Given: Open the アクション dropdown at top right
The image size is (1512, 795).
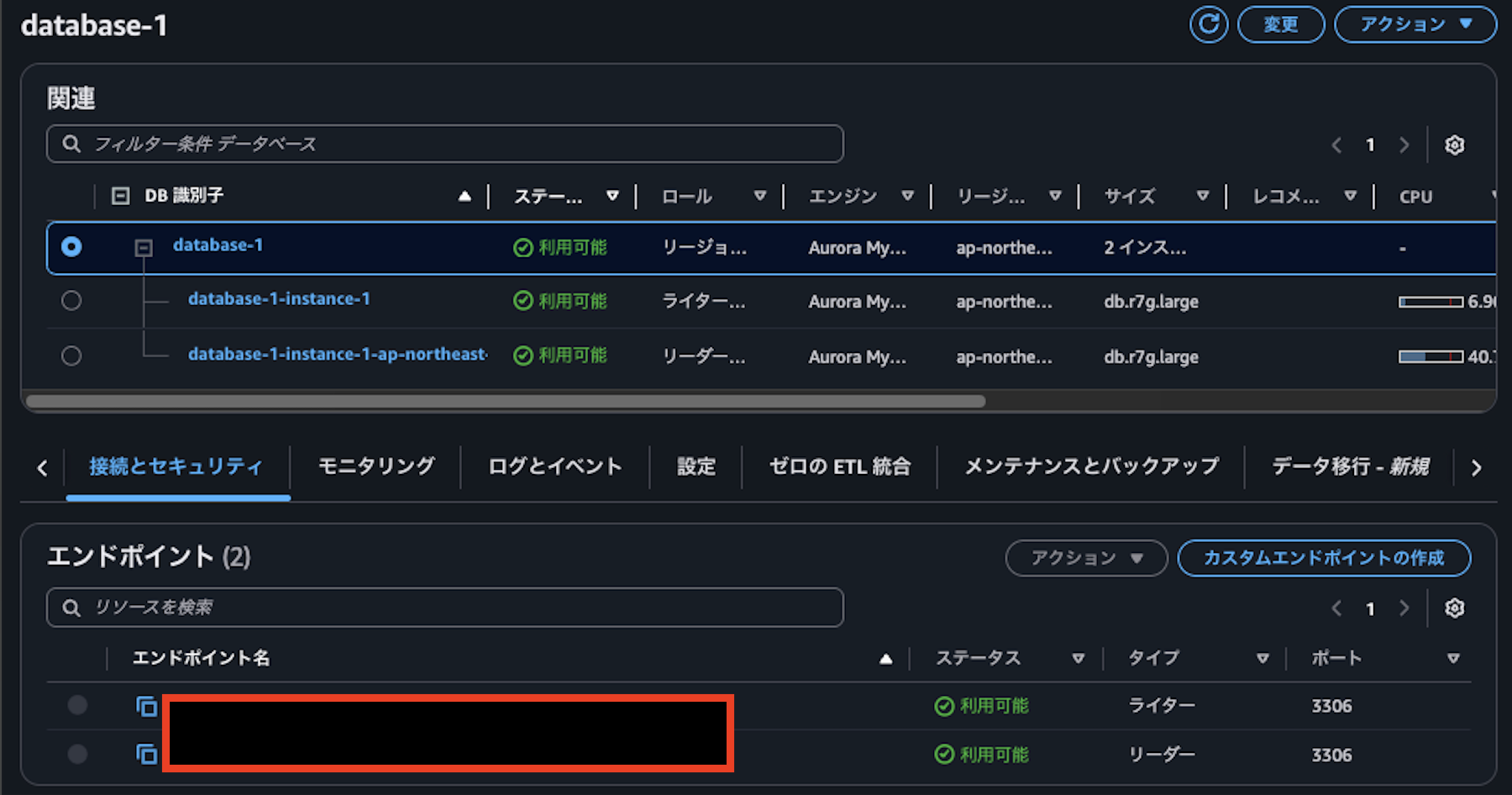Looking at the screenshot, I should pos(1415,24).
